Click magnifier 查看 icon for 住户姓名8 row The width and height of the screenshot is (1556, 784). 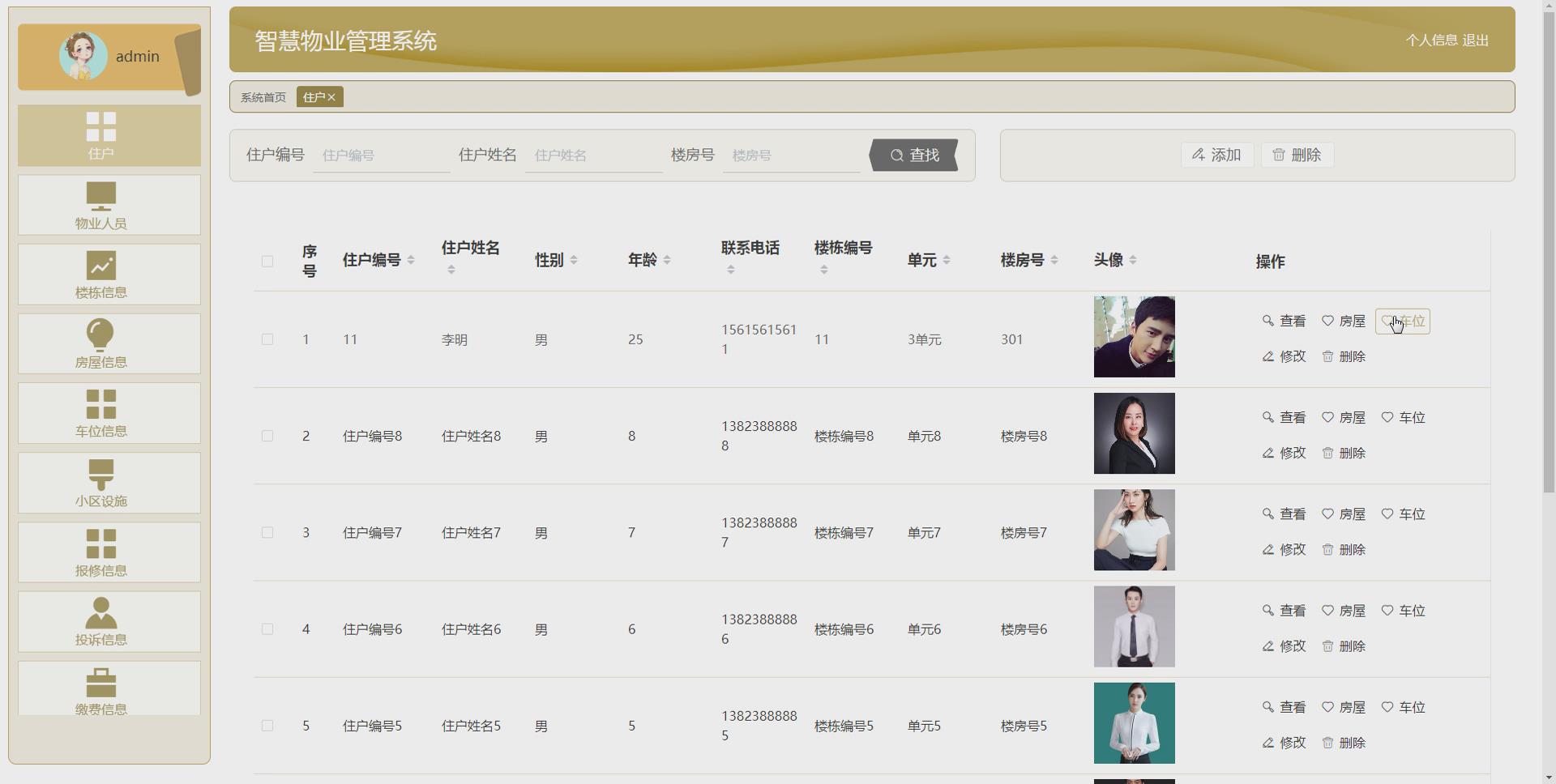pyautogui.click(x=1267, y=417)
